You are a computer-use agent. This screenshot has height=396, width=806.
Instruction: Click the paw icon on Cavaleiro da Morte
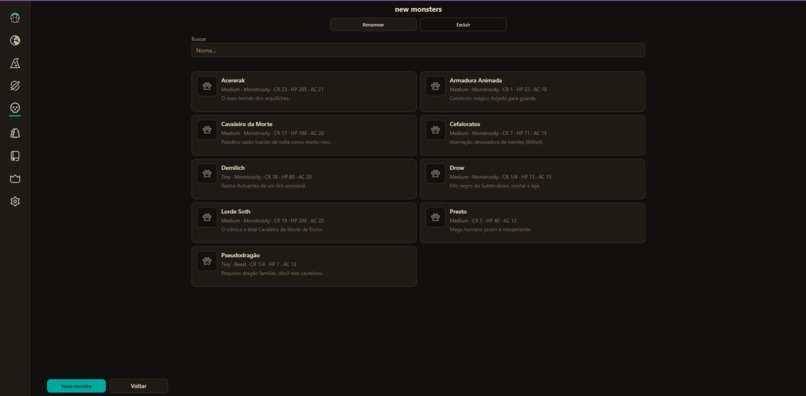[x=207, y=130]
